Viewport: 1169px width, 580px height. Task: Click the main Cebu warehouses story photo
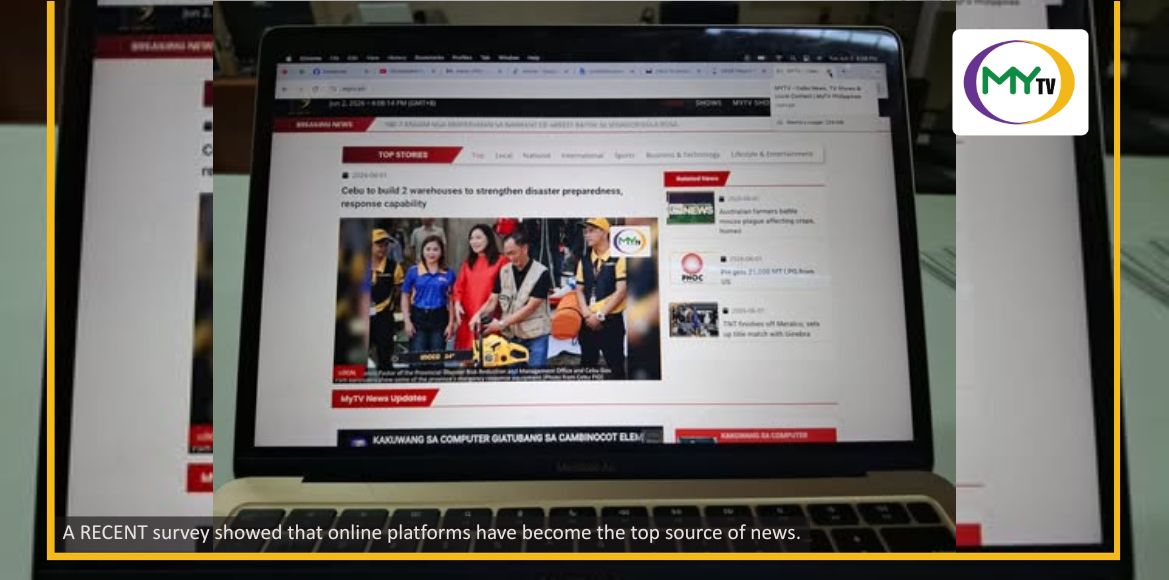pos(497,299)
